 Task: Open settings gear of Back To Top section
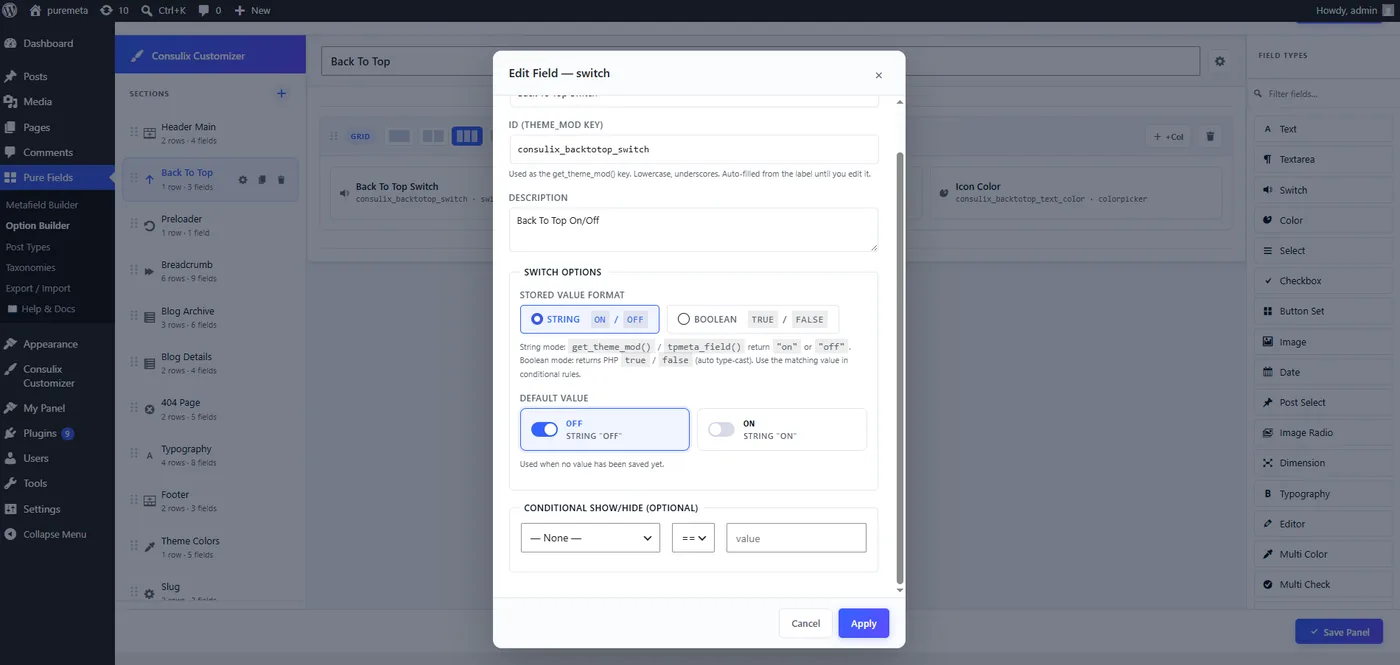242,180
